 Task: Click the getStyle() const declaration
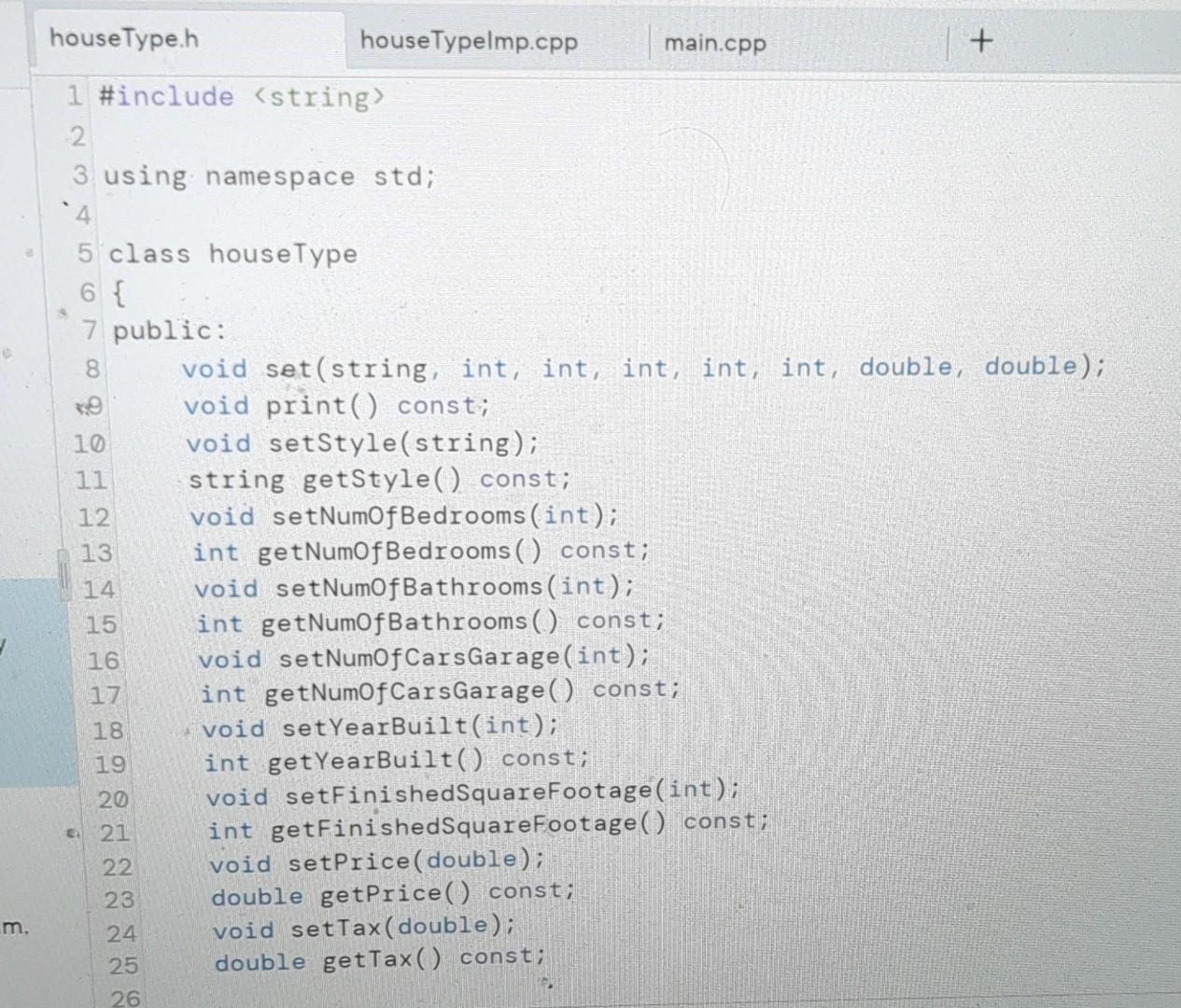pos(373,479)
